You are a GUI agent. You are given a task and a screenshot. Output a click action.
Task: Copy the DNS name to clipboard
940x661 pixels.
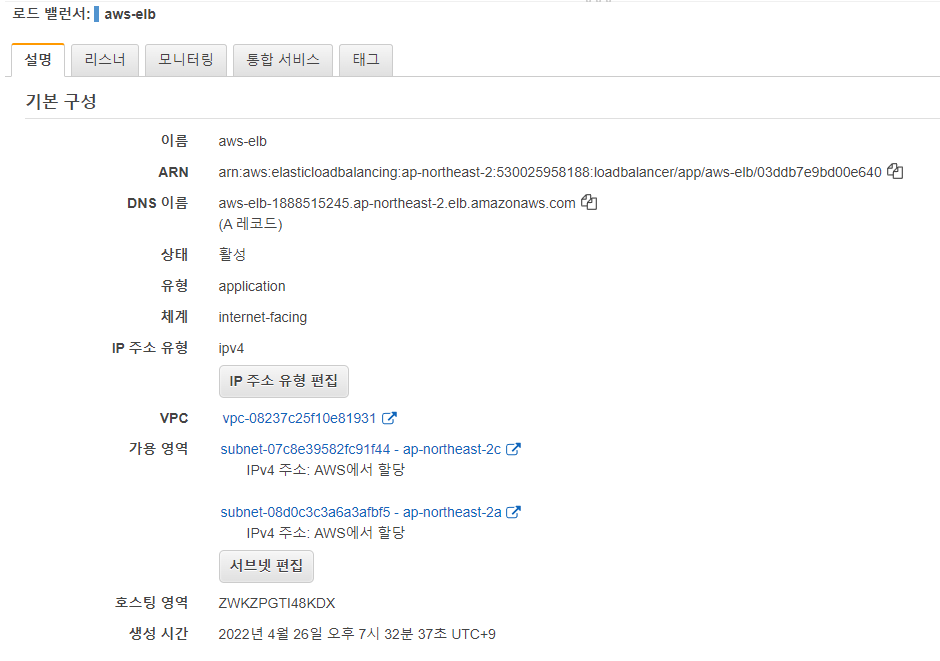pos(589,203)
